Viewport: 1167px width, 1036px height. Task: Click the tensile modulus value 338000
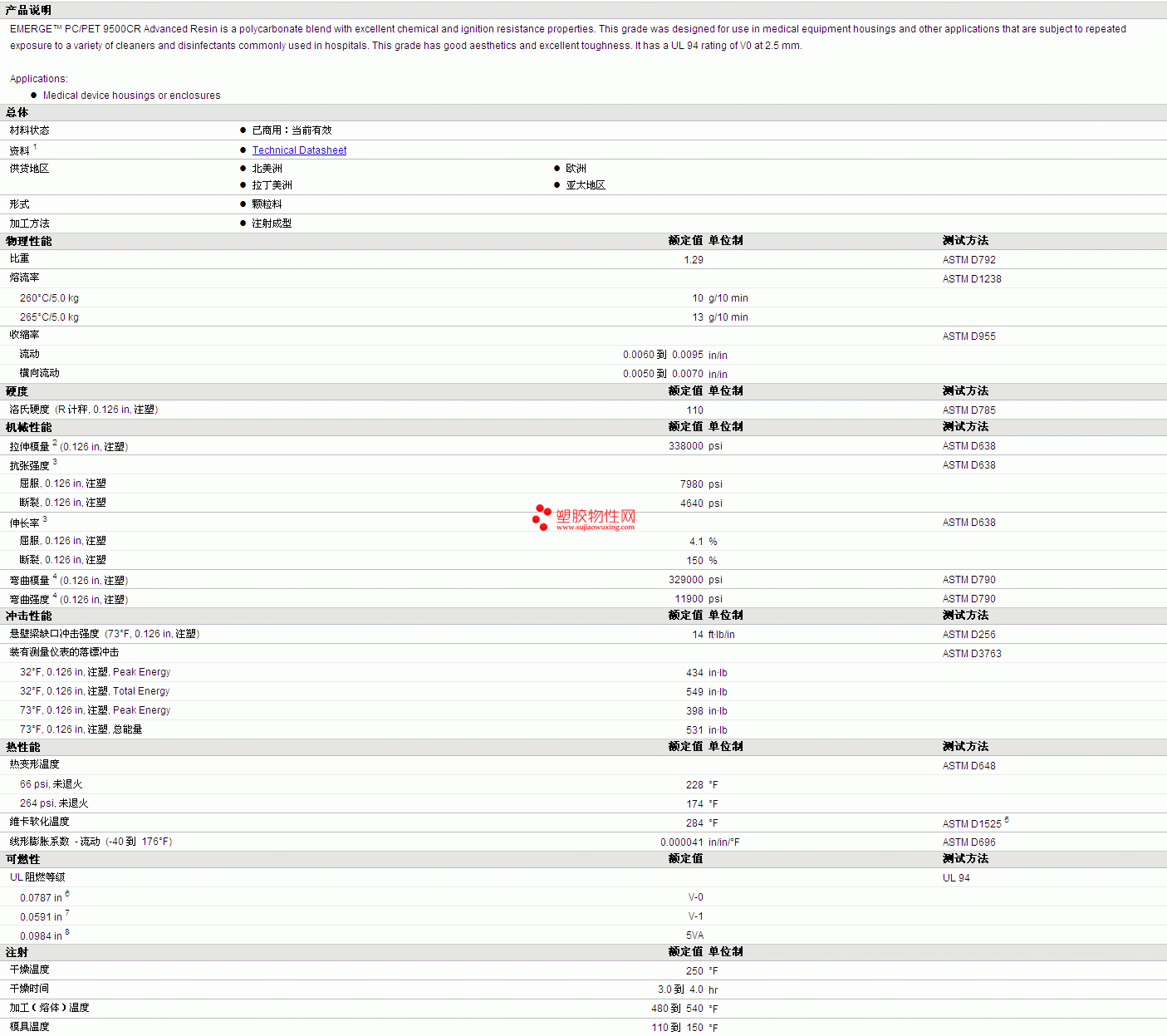pos(686,446)
